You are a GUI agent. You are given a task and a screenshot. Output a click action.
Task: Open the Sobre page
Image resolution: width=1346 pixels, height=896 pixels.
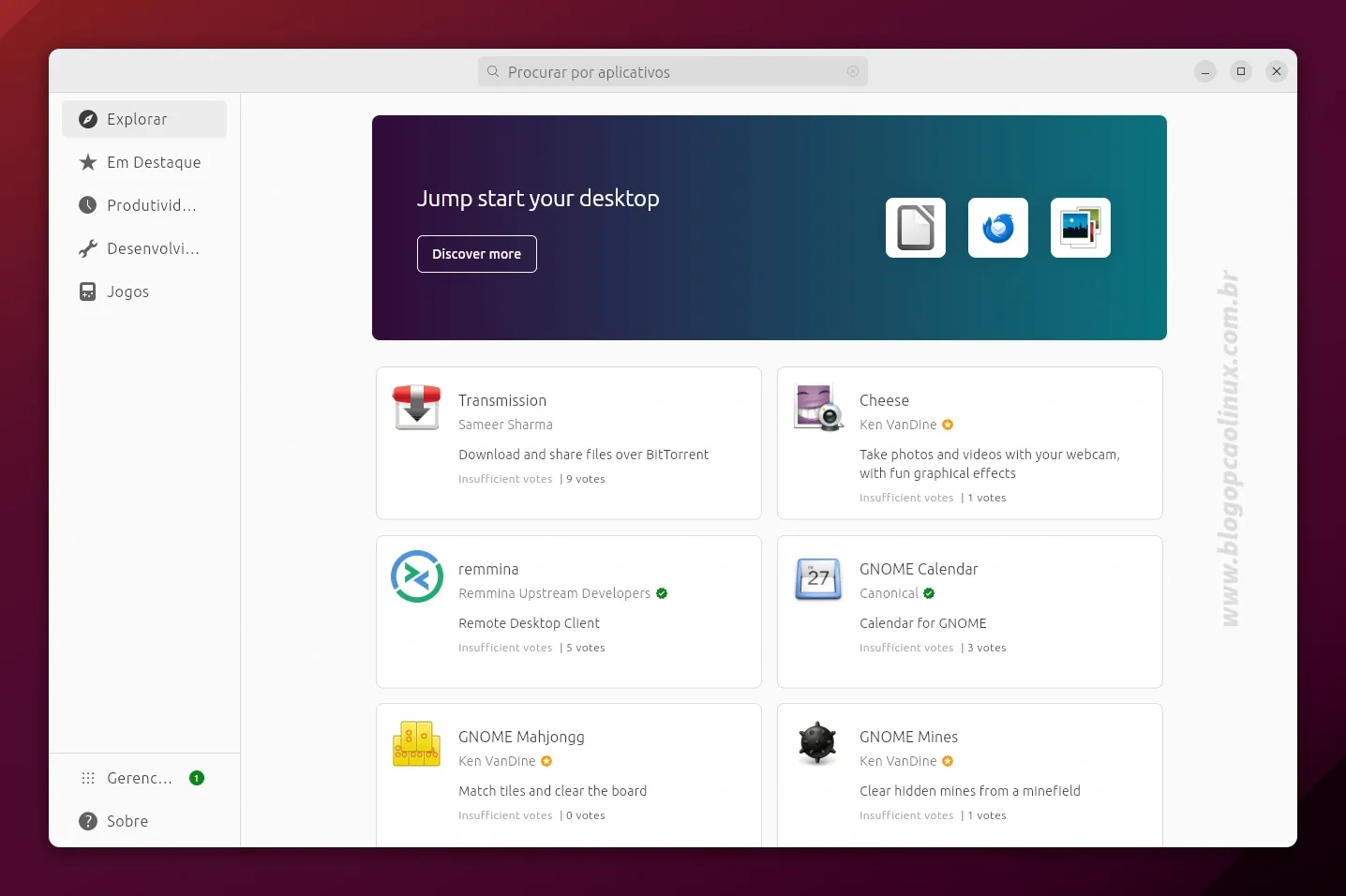144,821
